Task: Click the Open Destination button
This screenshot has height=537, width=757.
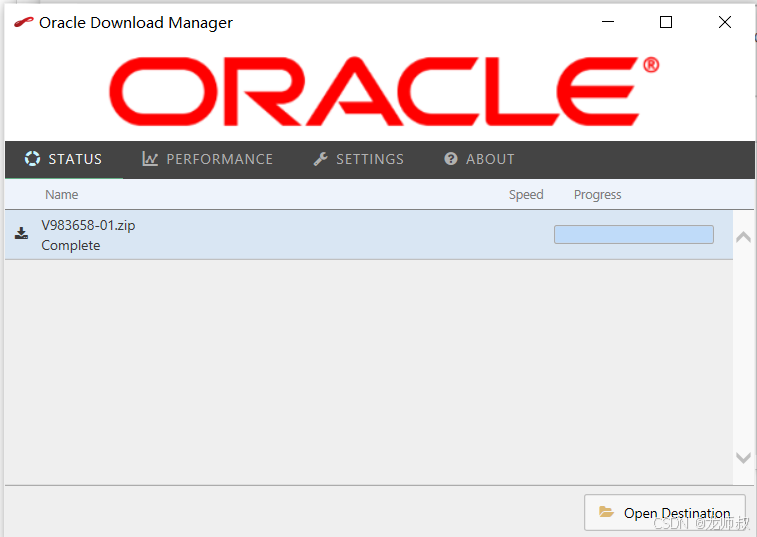Action: 665,512
